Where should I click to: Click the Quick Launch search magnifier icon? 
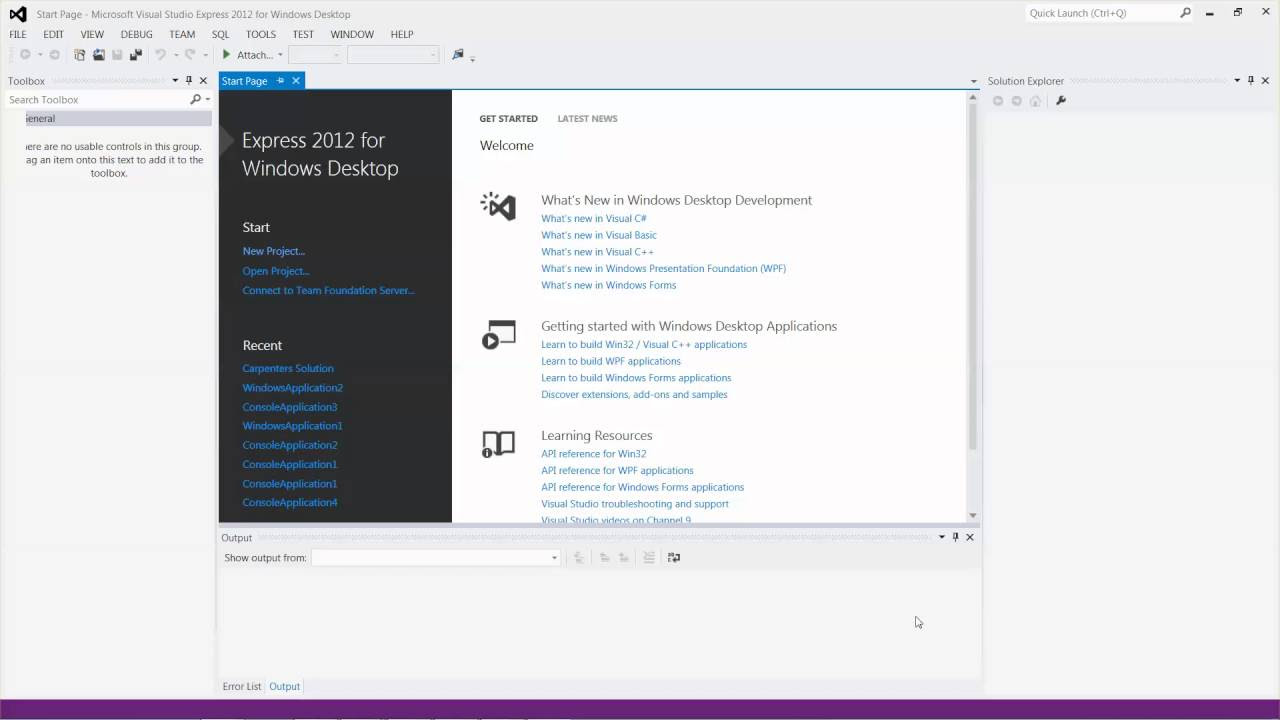point(1185,13)
